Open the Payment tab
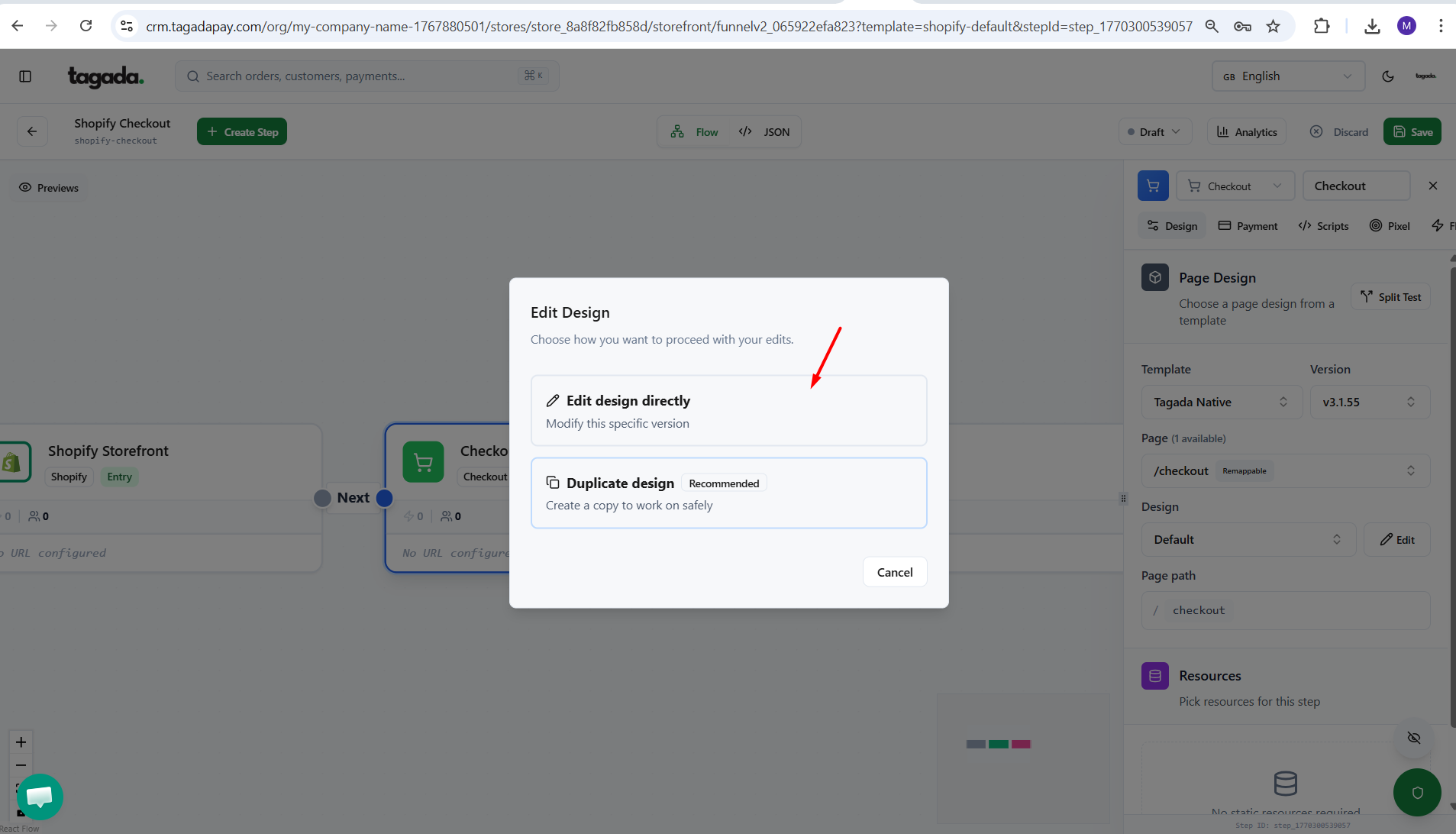 [1248, 226]
